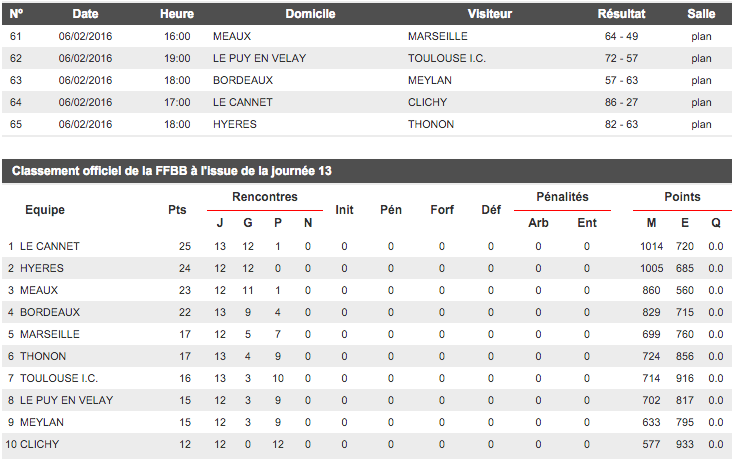This screenshot has width=733, height=459.
Task: Open plan link for Le Puy en Velay match
Action: [x=701, y=58]
